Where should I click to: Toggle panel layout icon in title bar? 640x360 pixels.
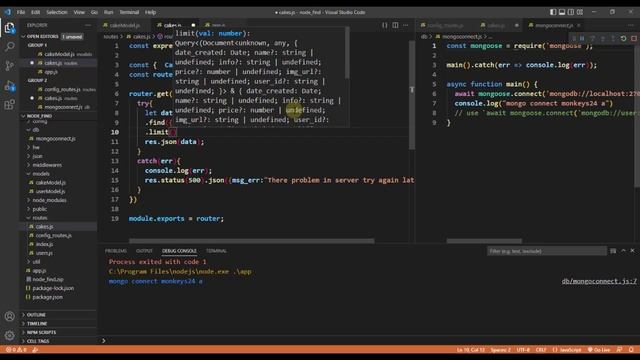(x=562, y=12)
